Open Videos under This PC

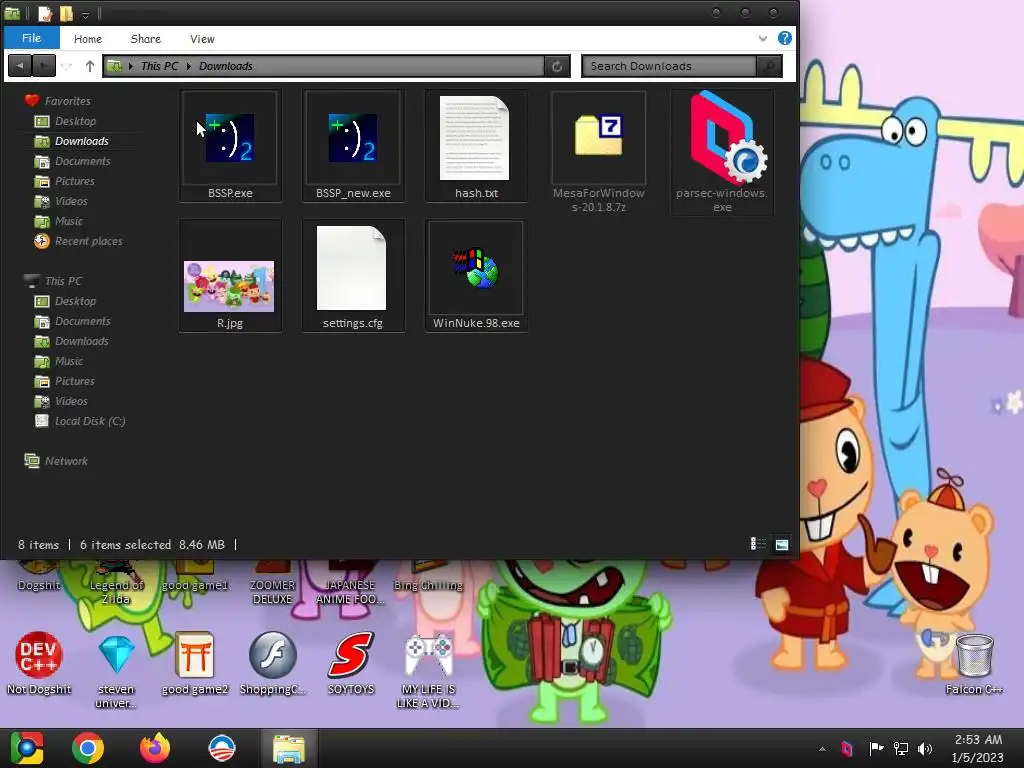(61, 401)
